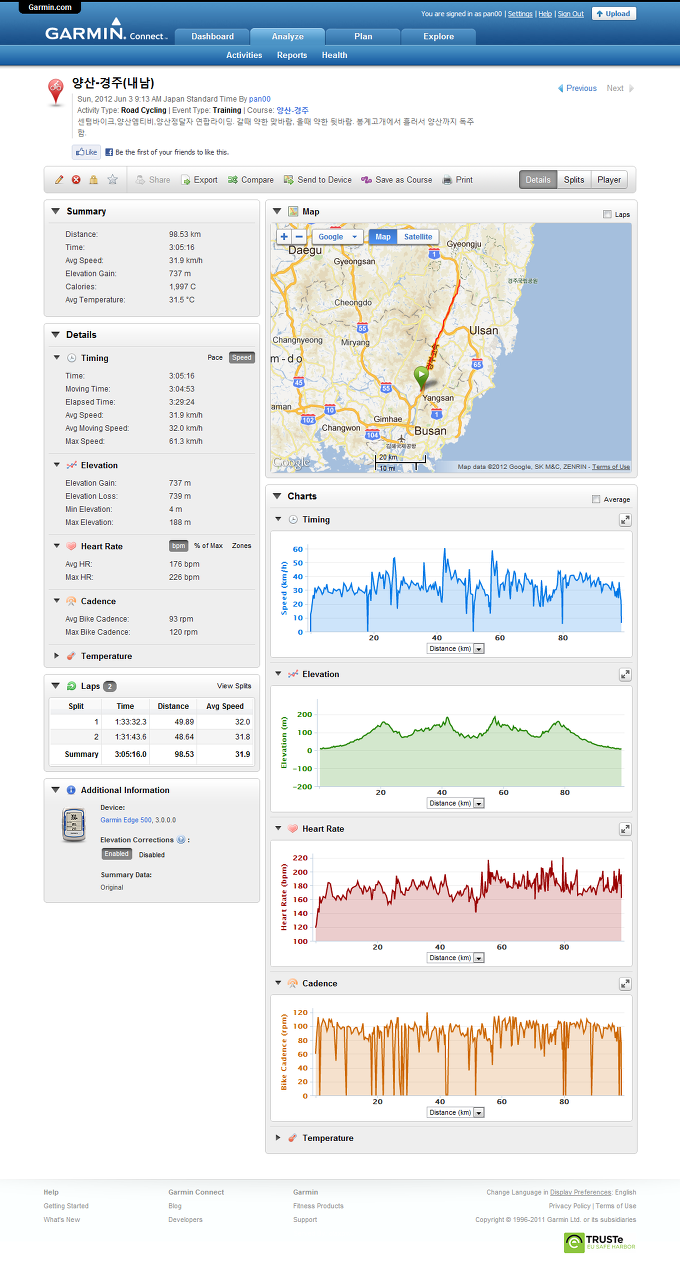Viewport: 680px width, 1275px height.
Task: Open the Plan tab
Action: pos(363,37)
